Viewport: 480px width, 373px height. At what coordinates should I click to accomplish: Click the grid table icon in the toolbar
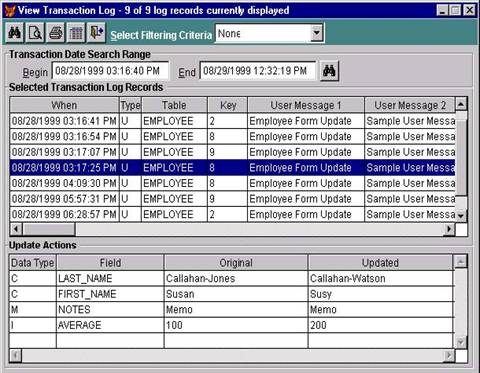click(x=76, y=33)
